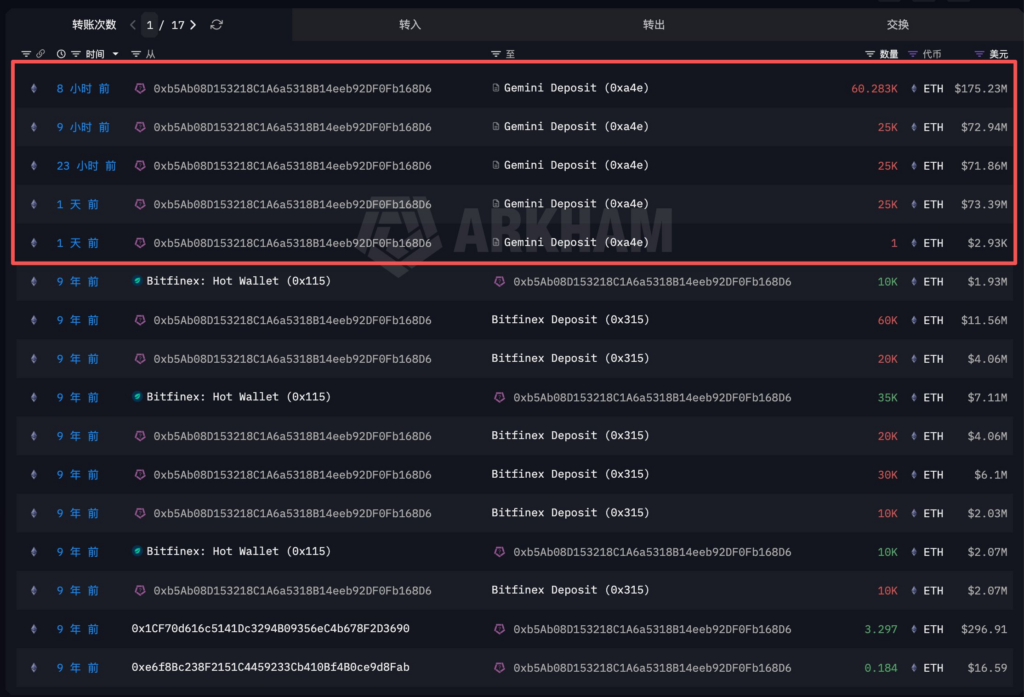
Task: Click the Gemini Deposit contract icon on $73.39M row
Action: [496, 204]
